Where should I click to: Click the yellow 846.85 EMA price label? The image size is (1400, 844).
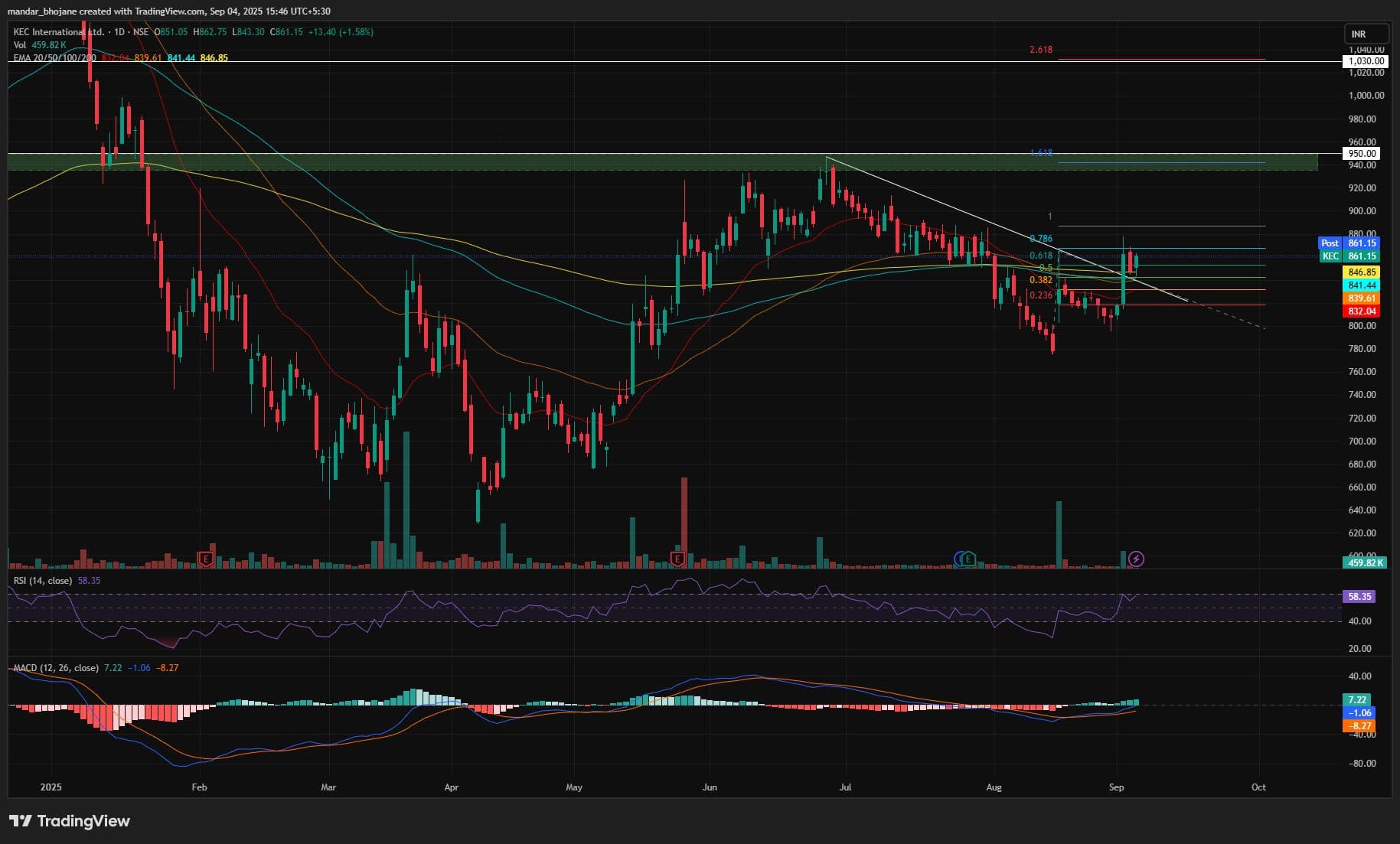(1362, 272)
